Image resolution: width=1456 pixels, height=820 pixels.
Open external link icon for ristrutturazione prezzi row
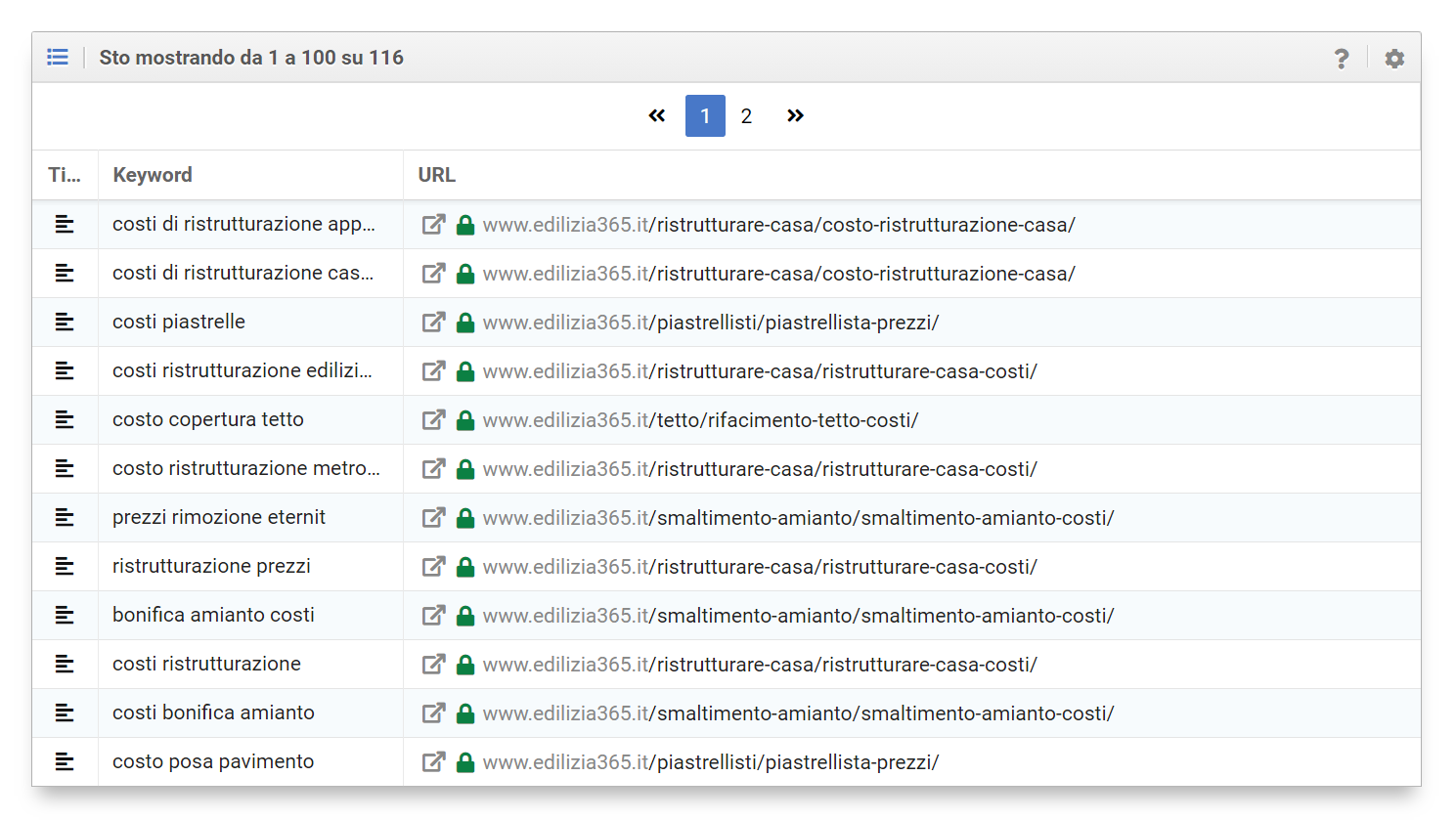click(x=433, y=567)
